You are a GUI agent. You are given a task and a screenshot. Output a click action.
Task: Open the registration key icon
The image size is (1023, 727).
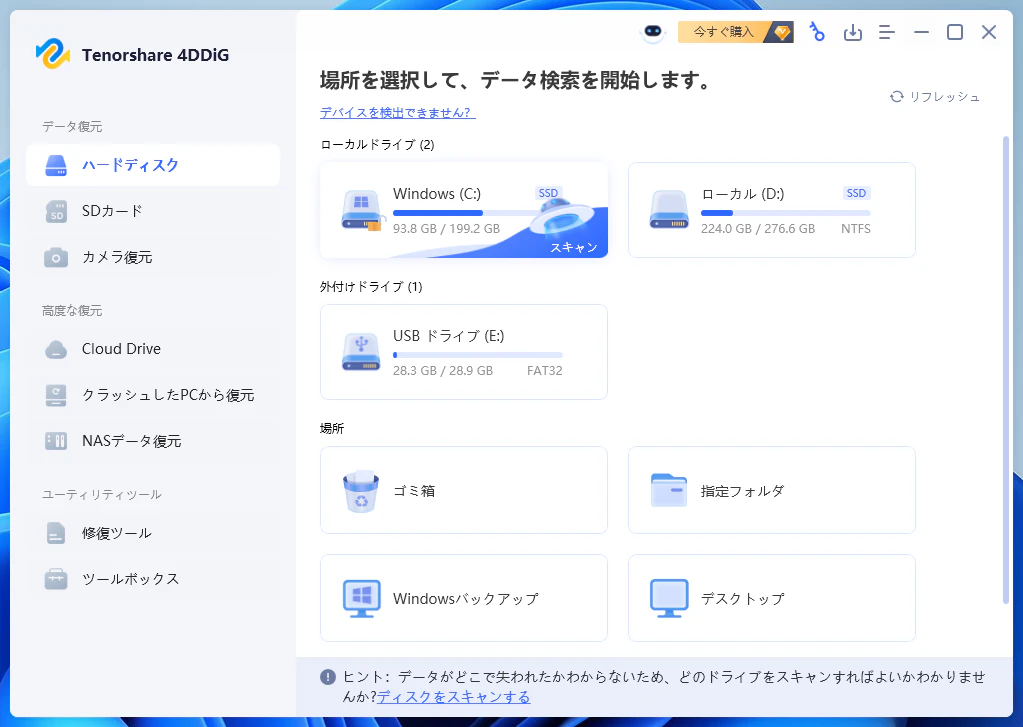click(x=817, y=32)
